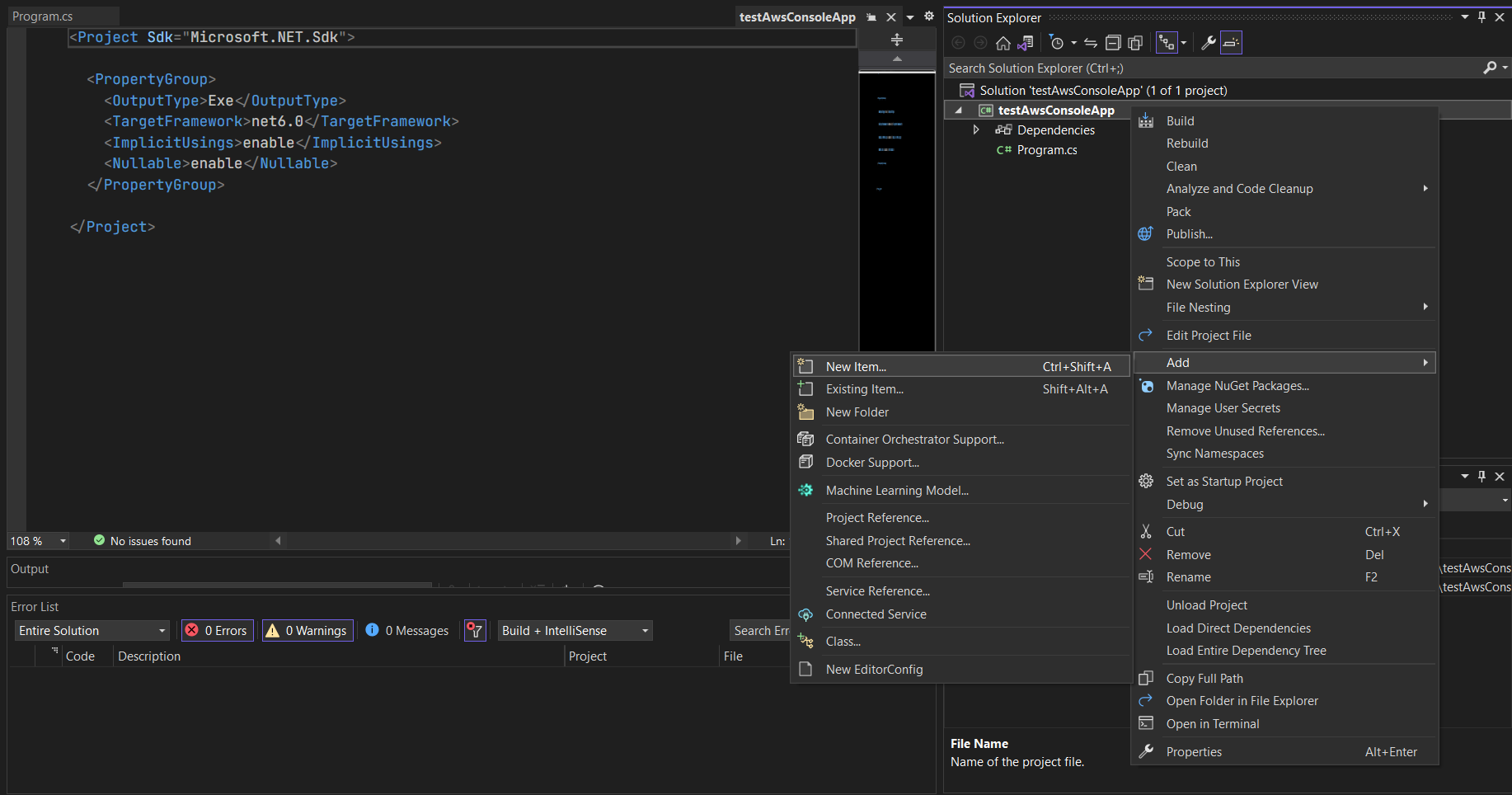Screen dimensions: 1512x795
Task: Click Copy Full Path icon
Action: (x=1146, y=679)
